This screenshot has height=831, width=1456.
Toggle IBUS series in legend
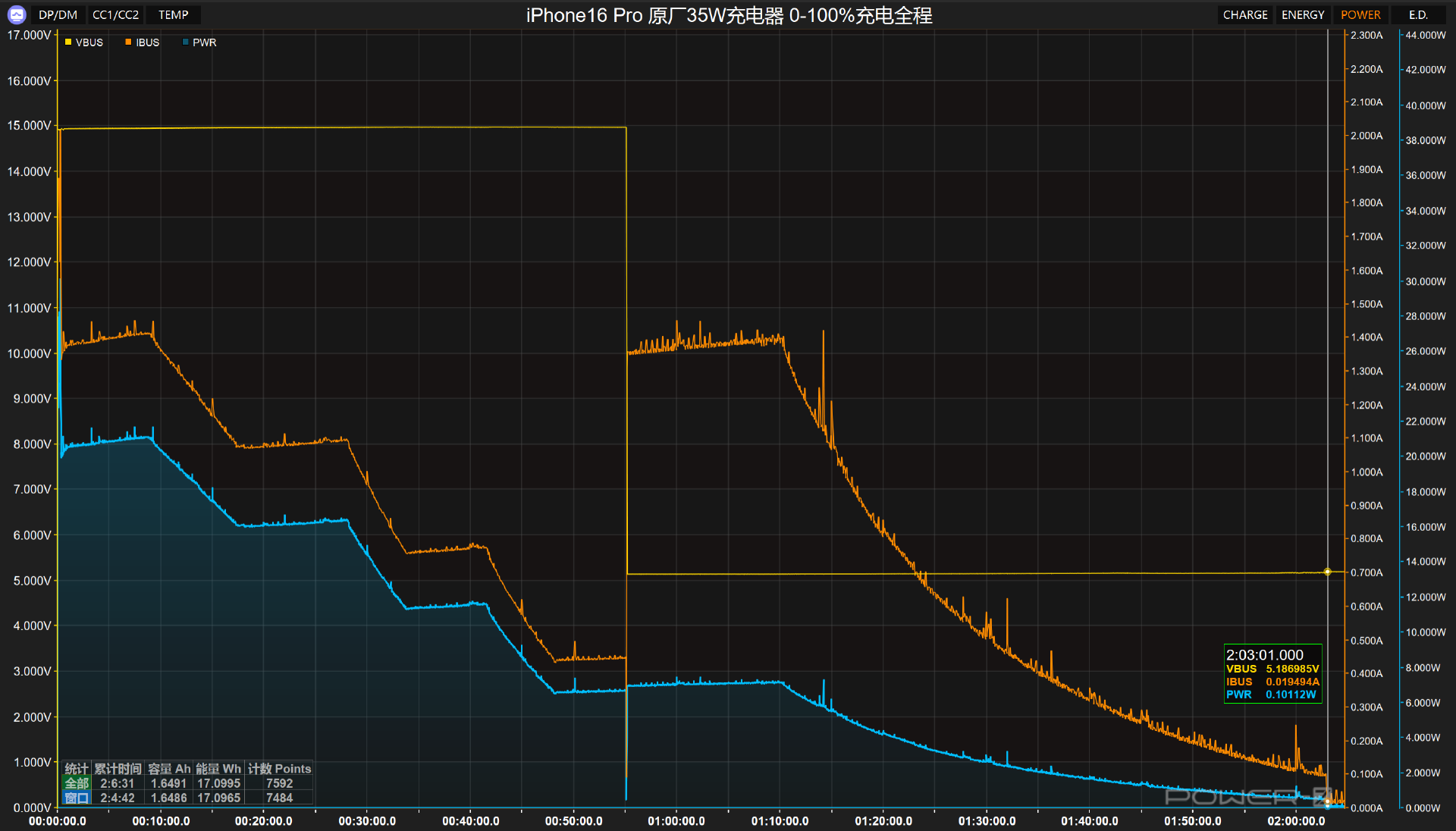[142, 42]
